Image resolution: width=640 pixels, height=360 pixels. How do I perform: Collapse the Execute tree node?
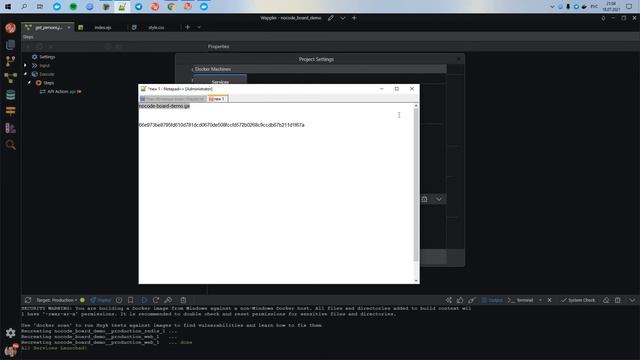click(25, 74)
